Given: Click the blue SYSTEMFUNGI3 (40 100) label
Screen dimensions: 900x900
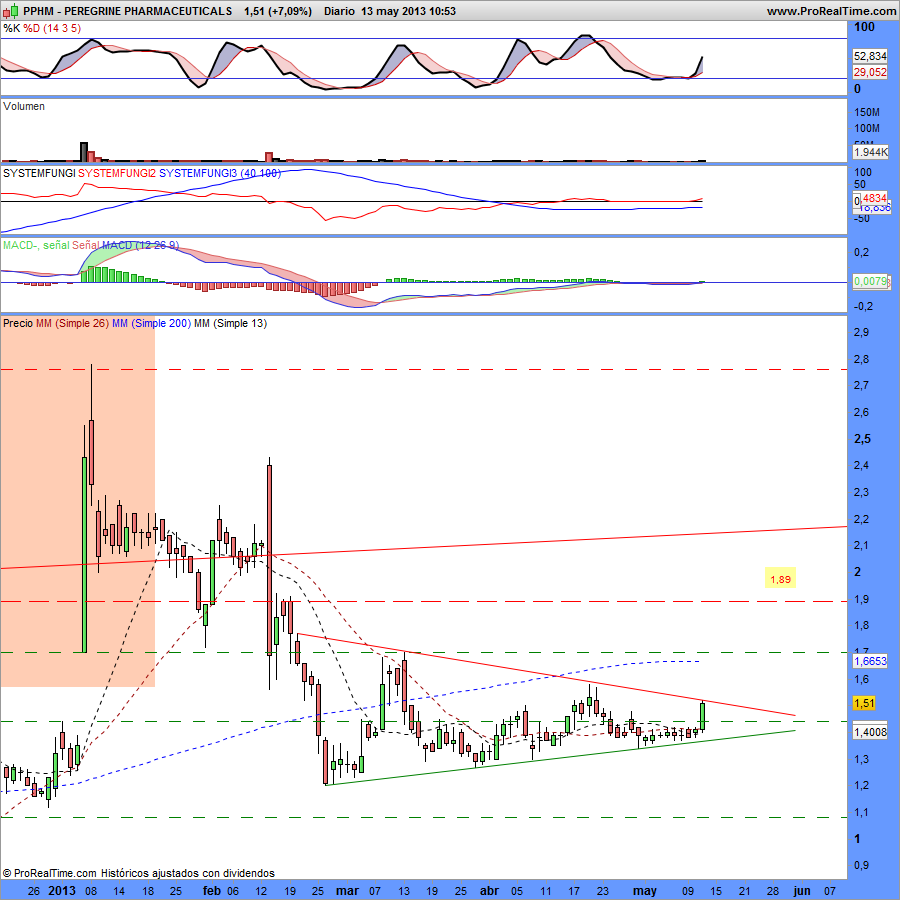Looking at the screenshot, I should (220, 173).
